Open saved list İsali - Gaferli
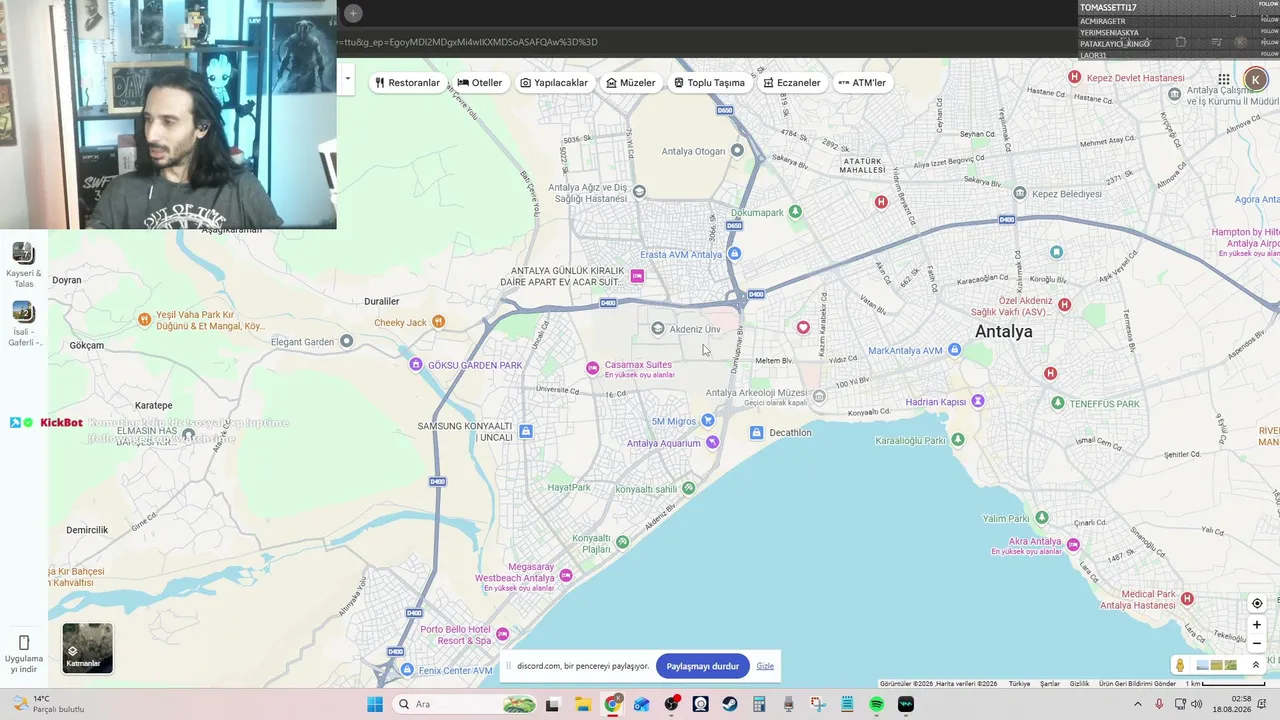 [x=24, y=324]
